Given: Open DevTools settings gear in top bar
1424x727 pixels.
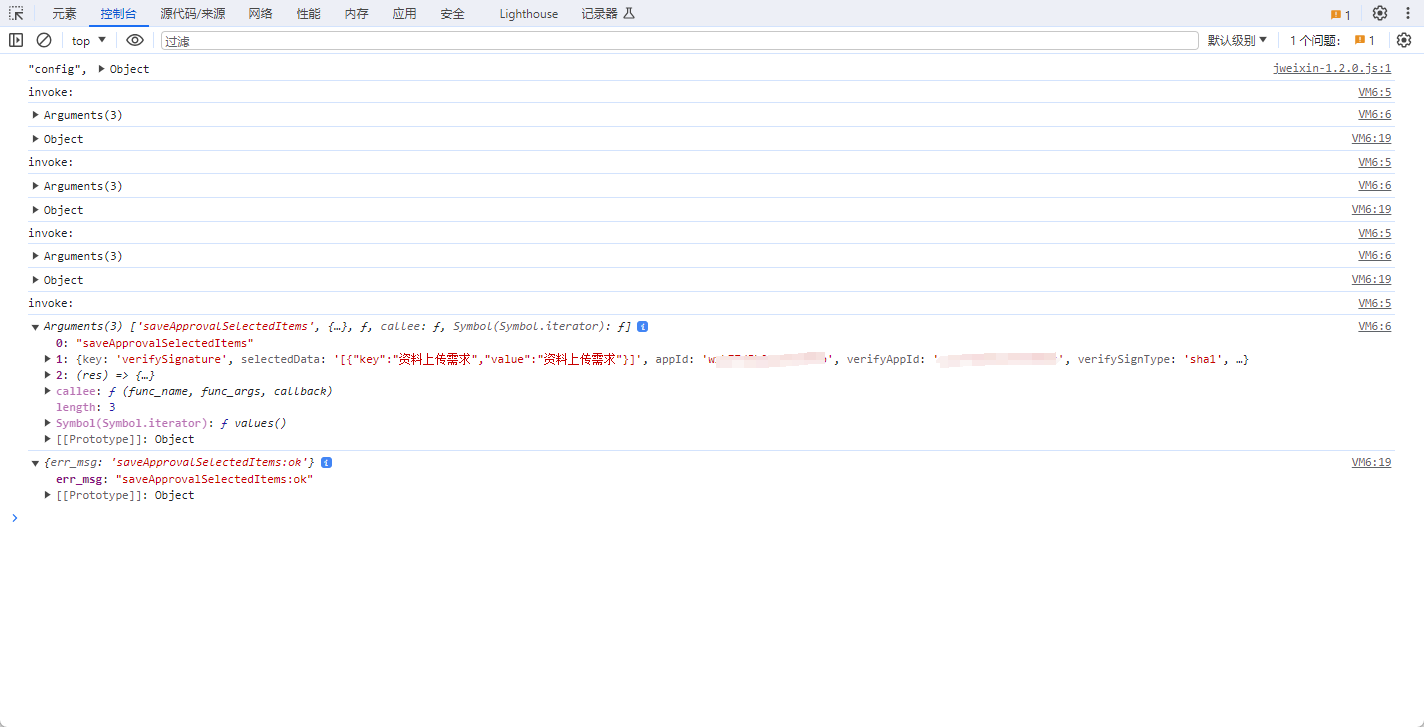Looking at the screenshot, I should [1380, 14].
